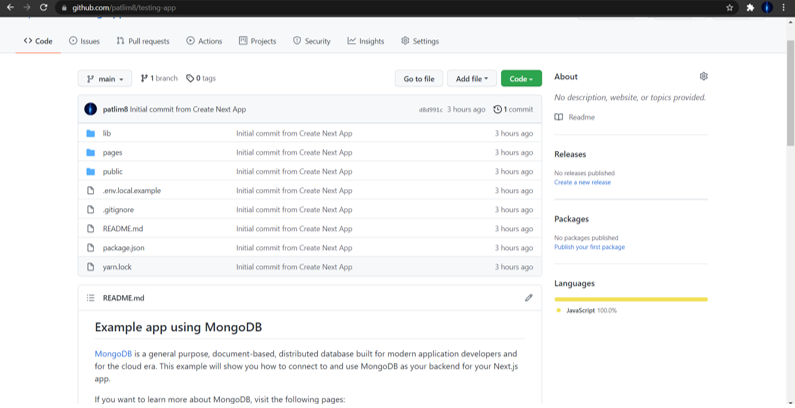This screenshot has height=408, width=795.
Task: Edit About details with the gear icon
Action: point(704,77)
